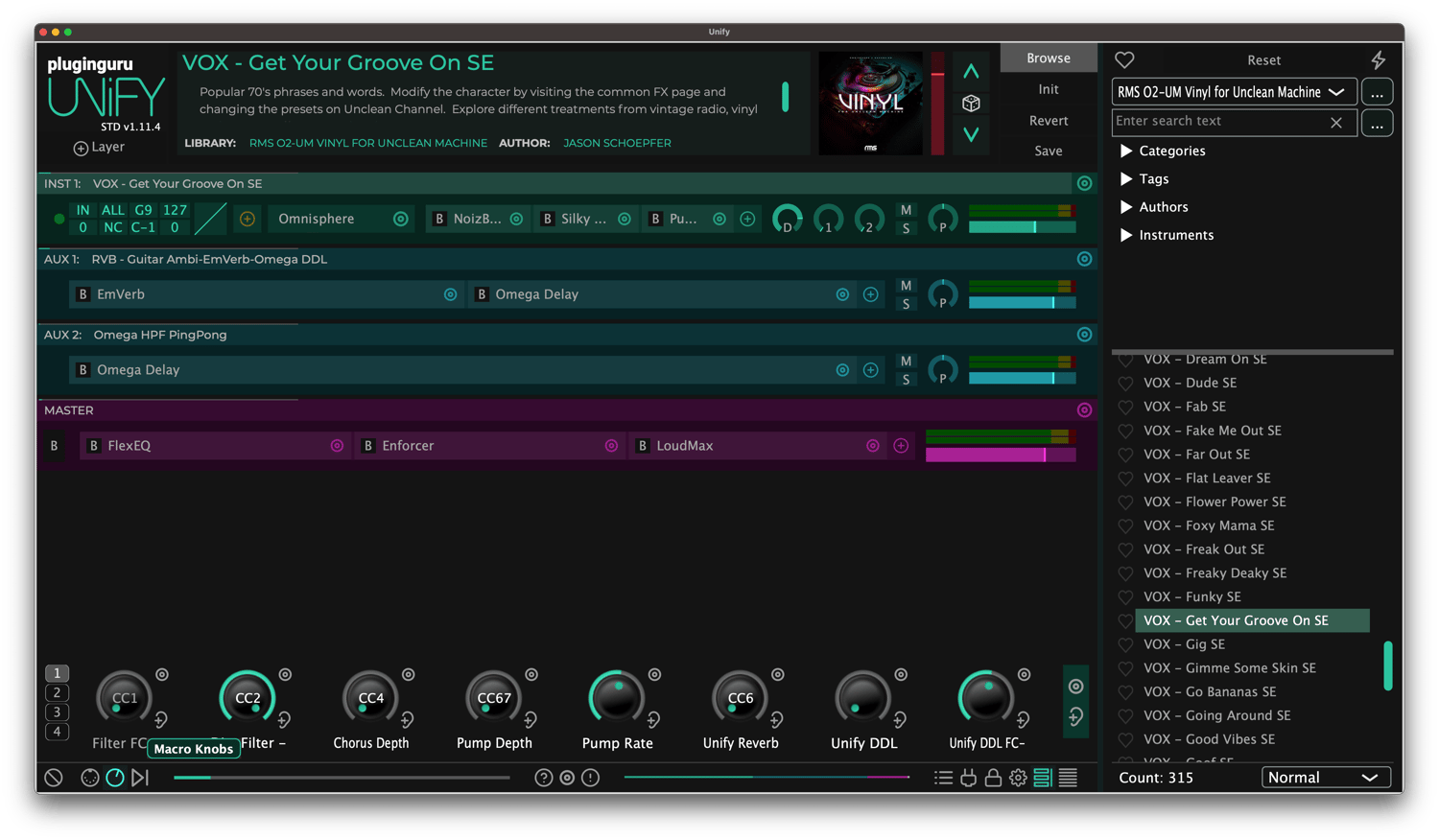Mute the INST 1 layer

coord(906,210)
